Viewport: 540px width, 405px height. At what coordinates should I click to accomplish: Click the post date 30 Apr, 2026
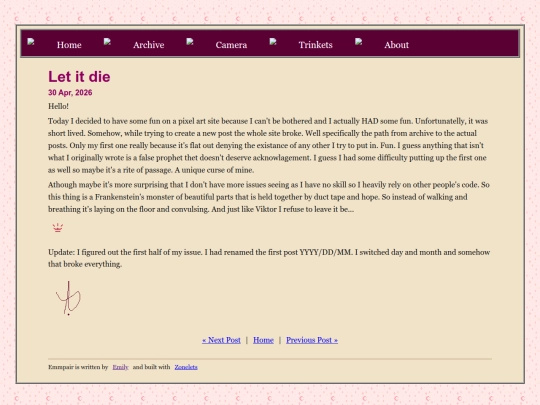(x=70, y=93)
